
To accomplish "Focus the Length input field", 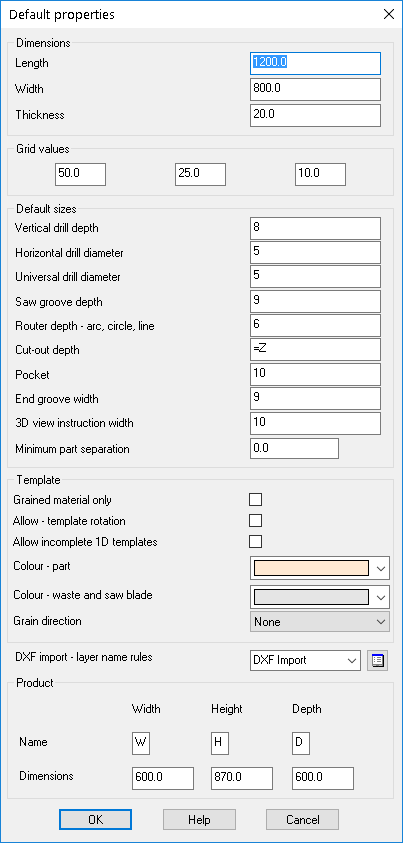I will (315, 63).
